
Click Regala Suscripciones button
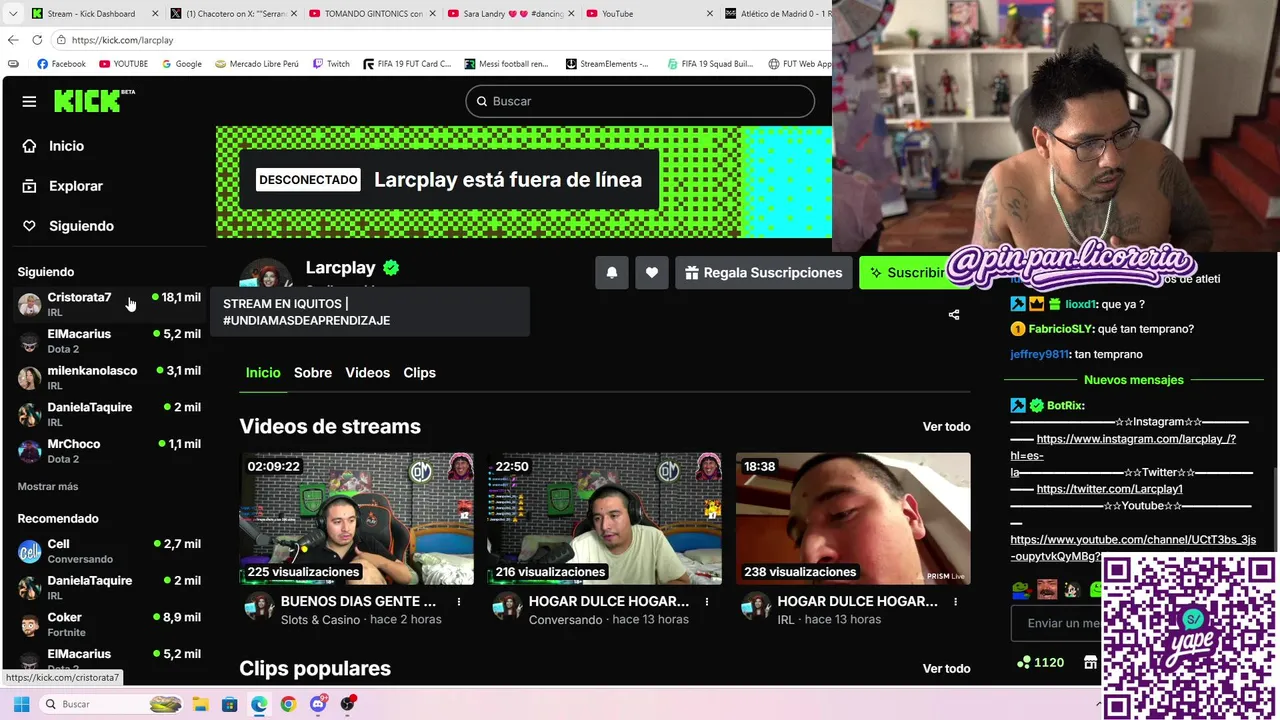click(x=763, y=272)
